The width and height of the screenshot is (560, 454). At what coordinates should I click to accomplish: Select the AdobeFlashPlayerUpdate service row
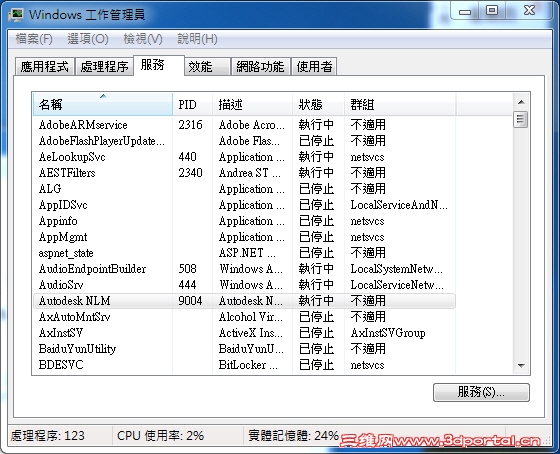click(x=244, y=141)
